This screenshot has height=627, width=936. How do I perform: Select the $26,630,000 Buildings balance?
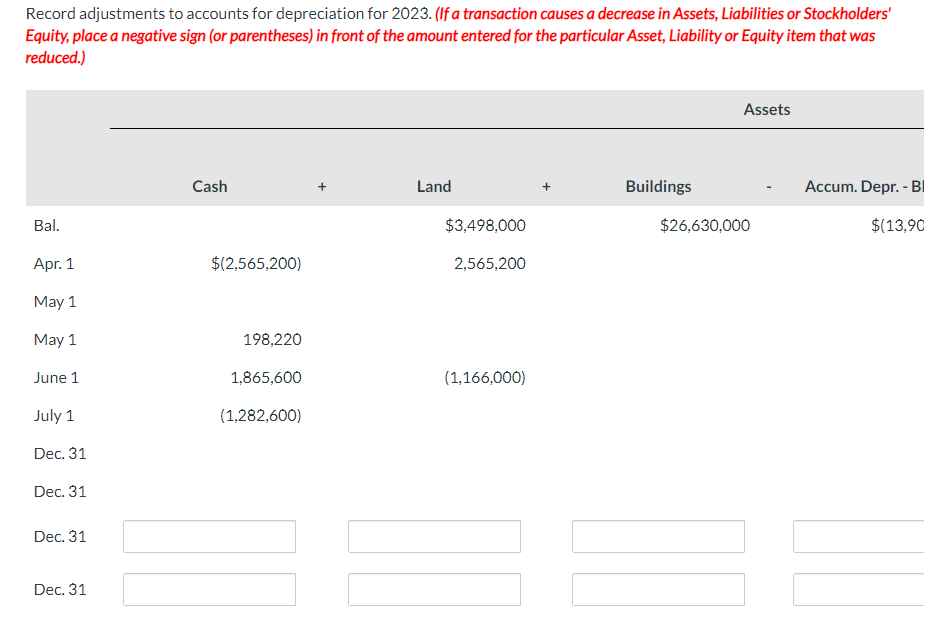click(x=704, y=225)
